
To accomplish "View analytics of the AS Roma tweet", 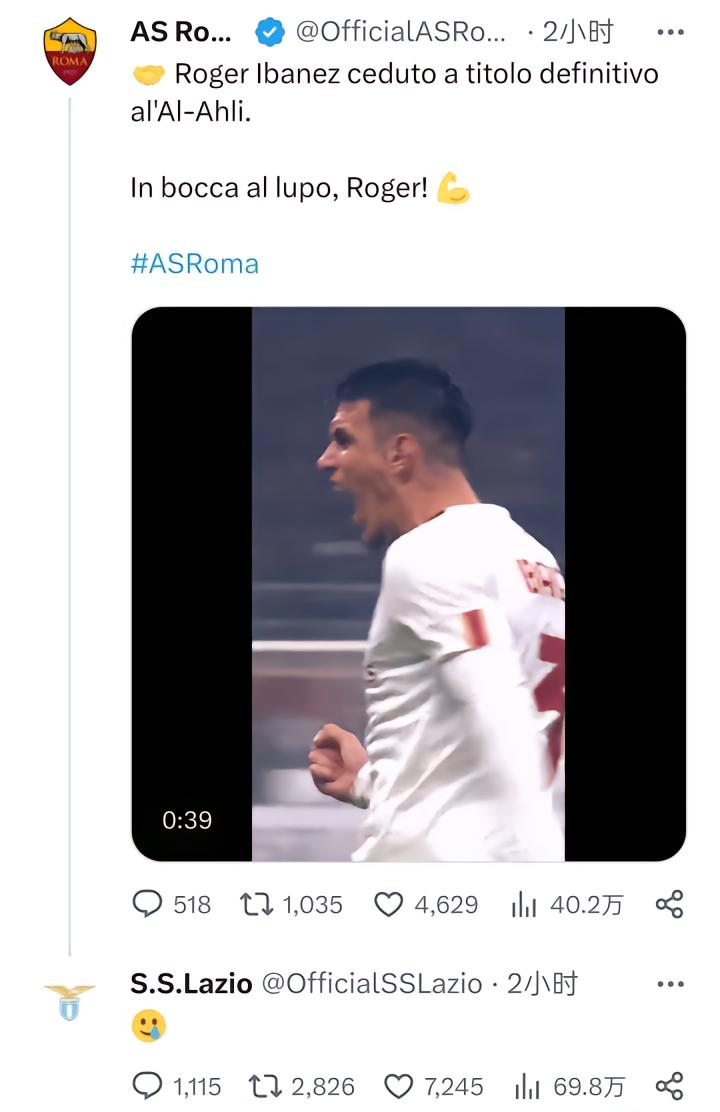I will point(524,905).
